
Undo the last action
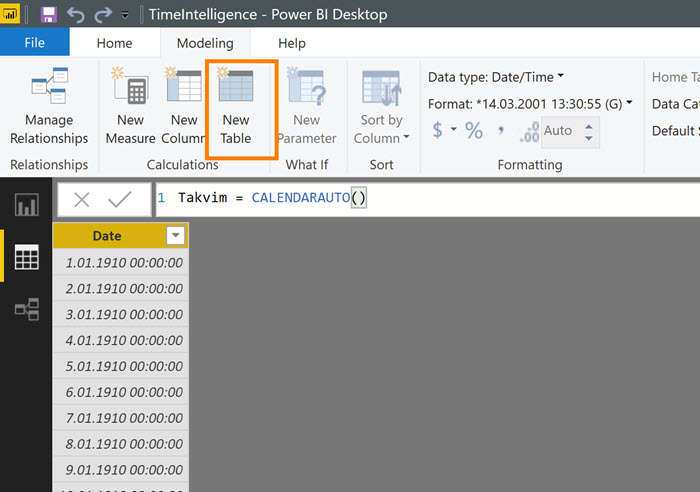click(75, 15)
